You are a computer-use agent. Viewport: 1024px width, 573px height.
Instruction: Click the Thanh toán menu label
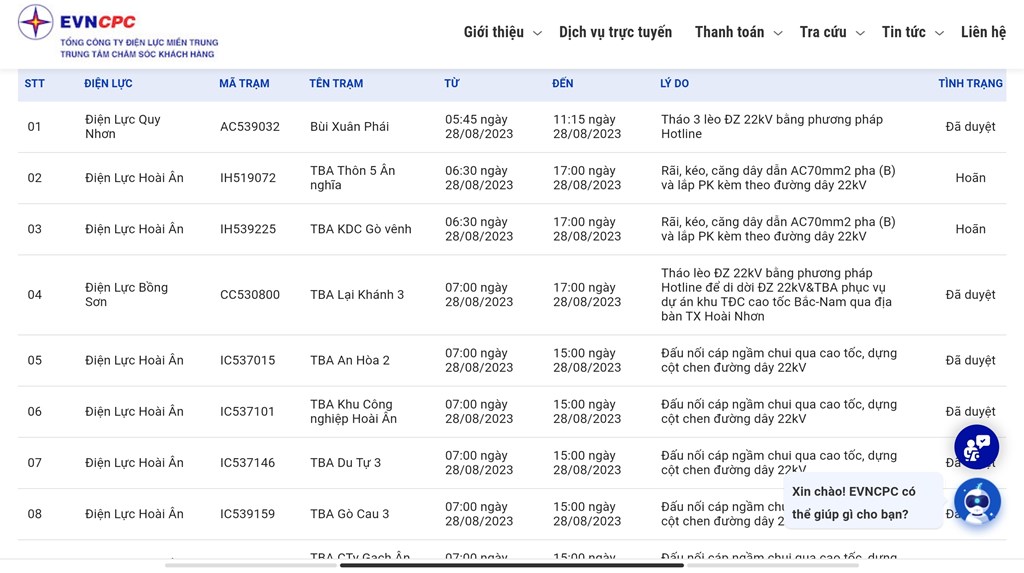[x=729, y=32]
